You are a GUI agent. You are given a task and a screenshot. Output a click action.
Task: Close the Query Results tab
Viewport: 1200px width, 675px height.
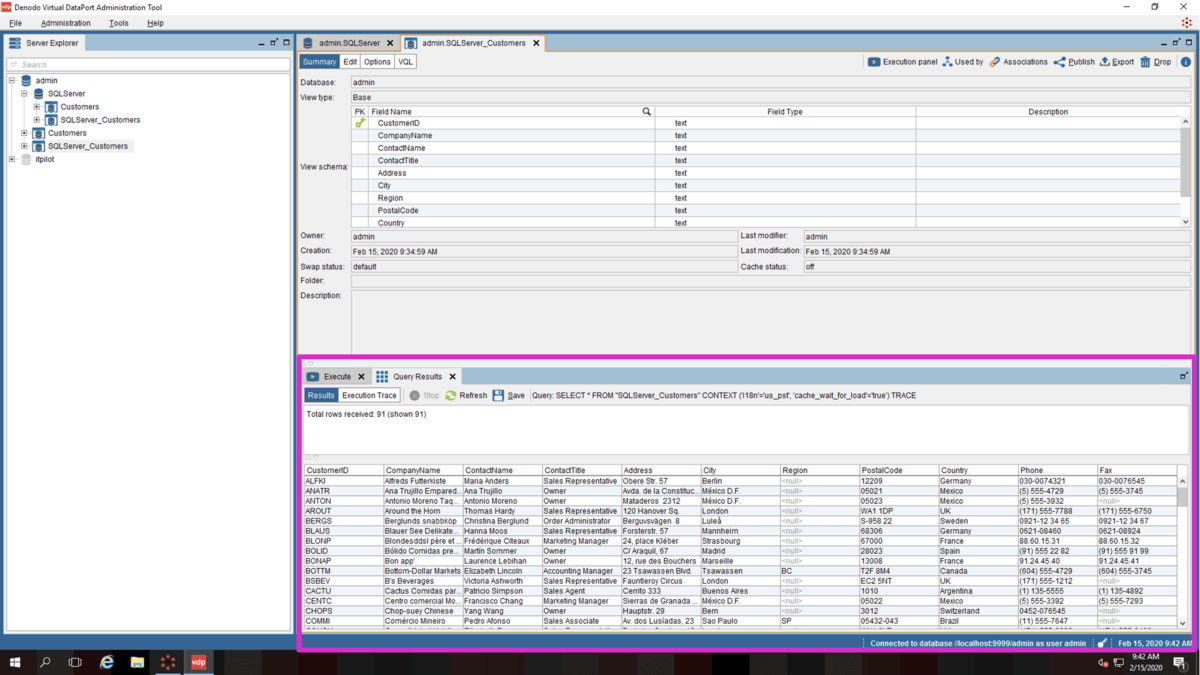pyautogui.click(x=452, y=377)
